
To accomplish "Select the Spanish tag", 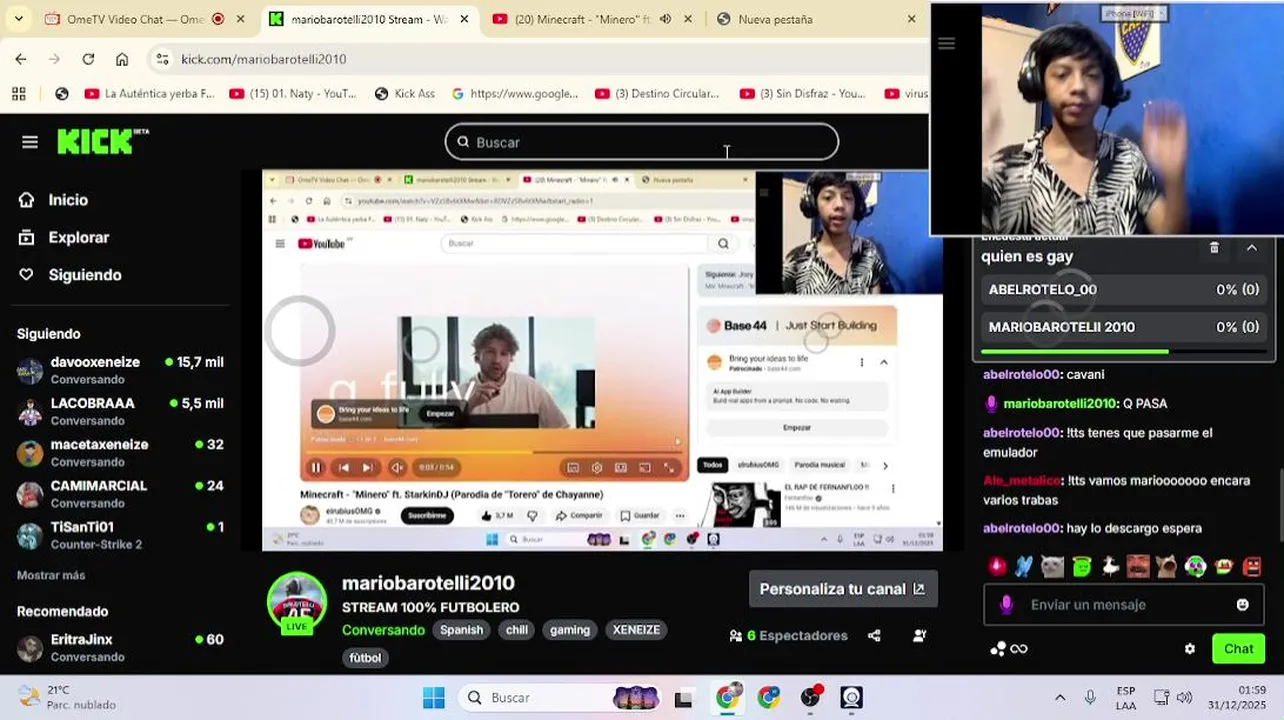I will [x=462, y=630].
